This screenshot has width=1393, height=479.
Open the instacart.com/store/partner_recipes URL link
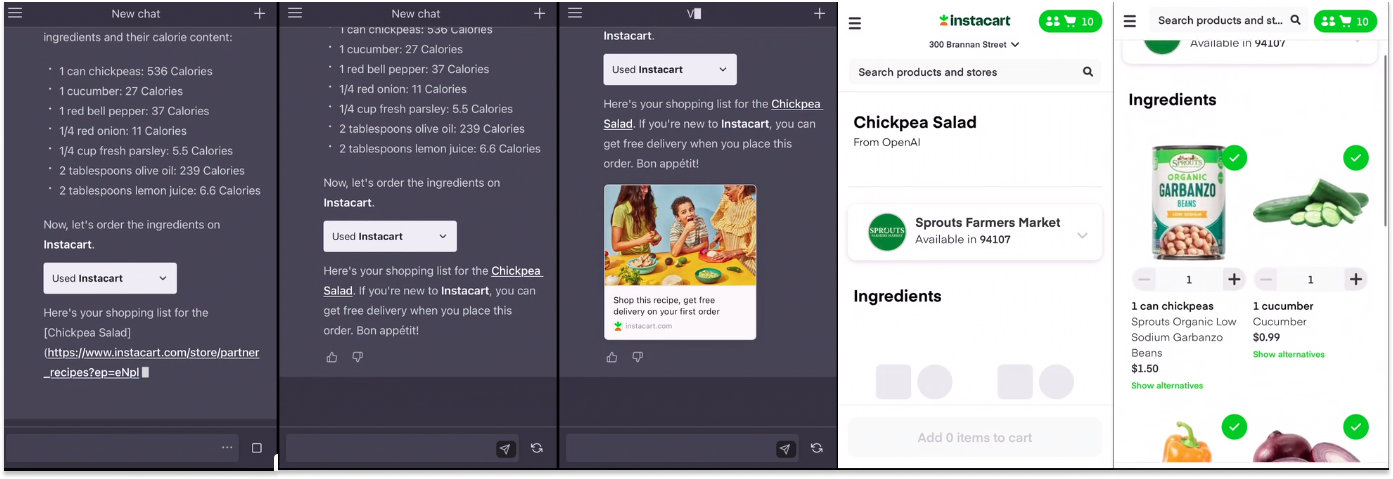click(151, 362)
